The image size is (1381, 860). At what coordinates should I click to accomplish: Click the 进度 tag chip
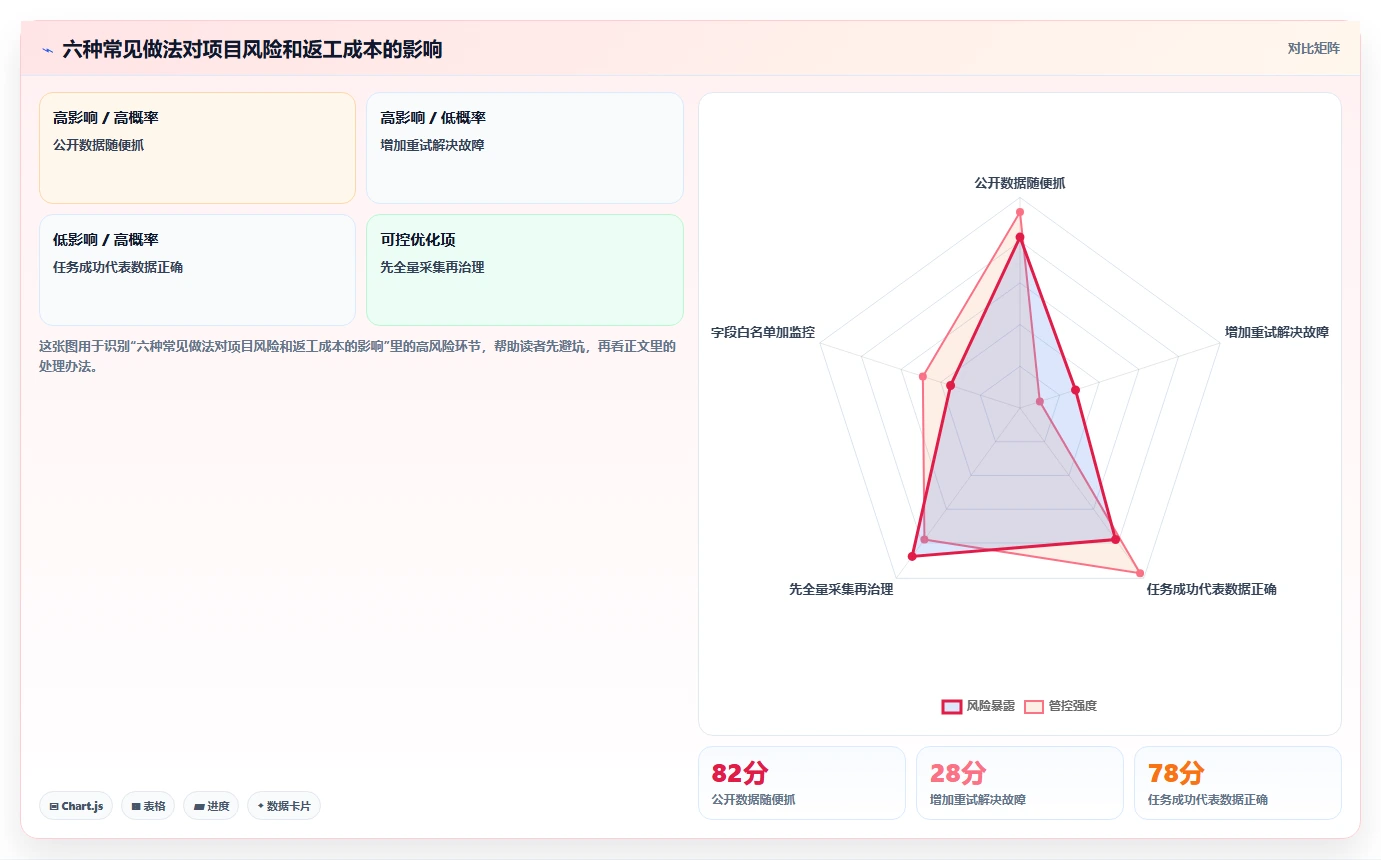211,806
